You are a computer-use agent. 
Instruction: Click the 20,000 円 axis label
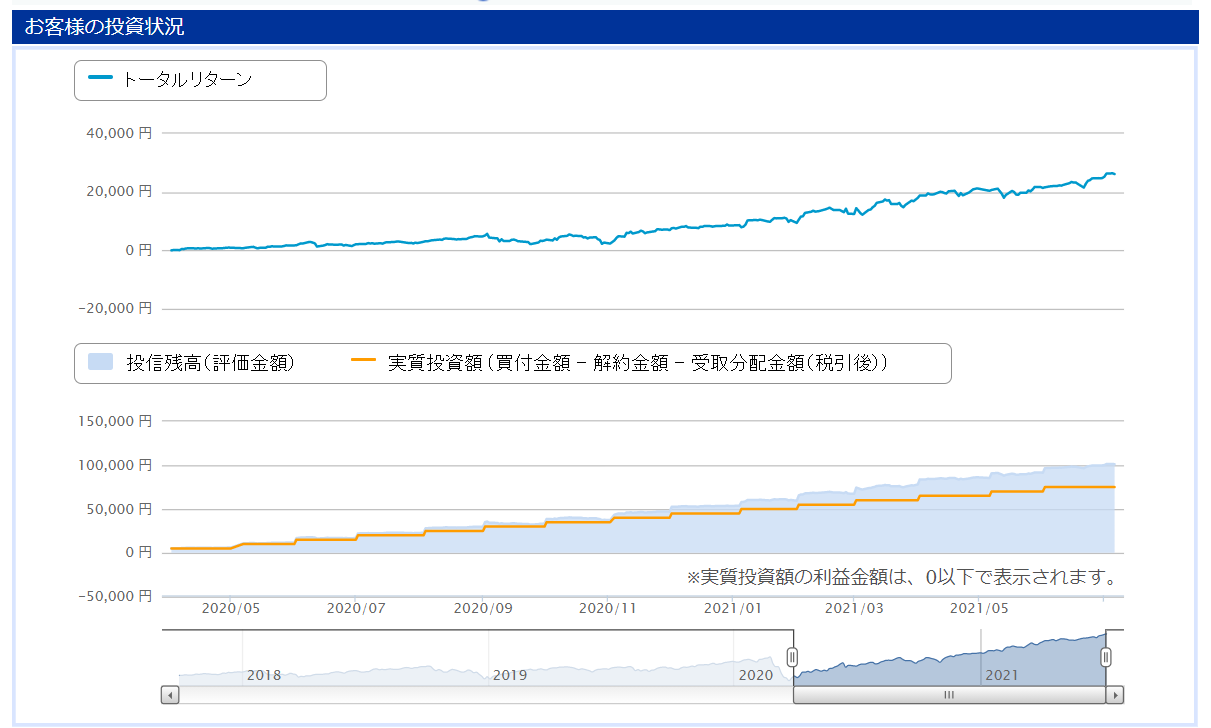[121, 192]
